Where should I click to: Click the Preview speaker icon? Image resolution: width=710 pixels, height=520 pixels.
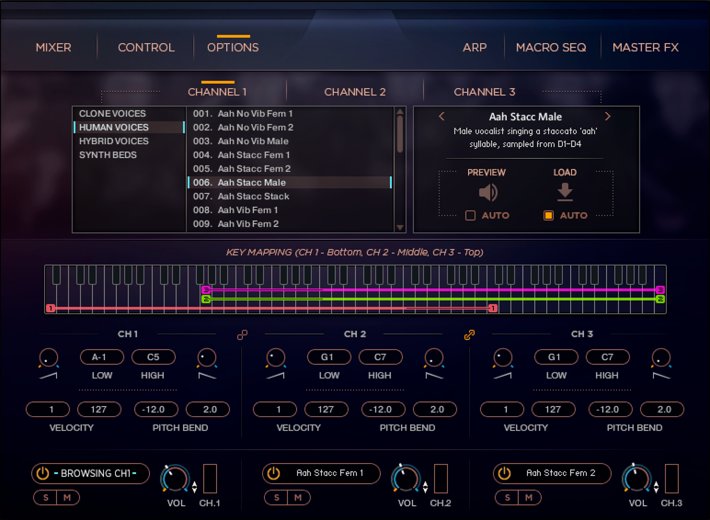tap(487, 193)
